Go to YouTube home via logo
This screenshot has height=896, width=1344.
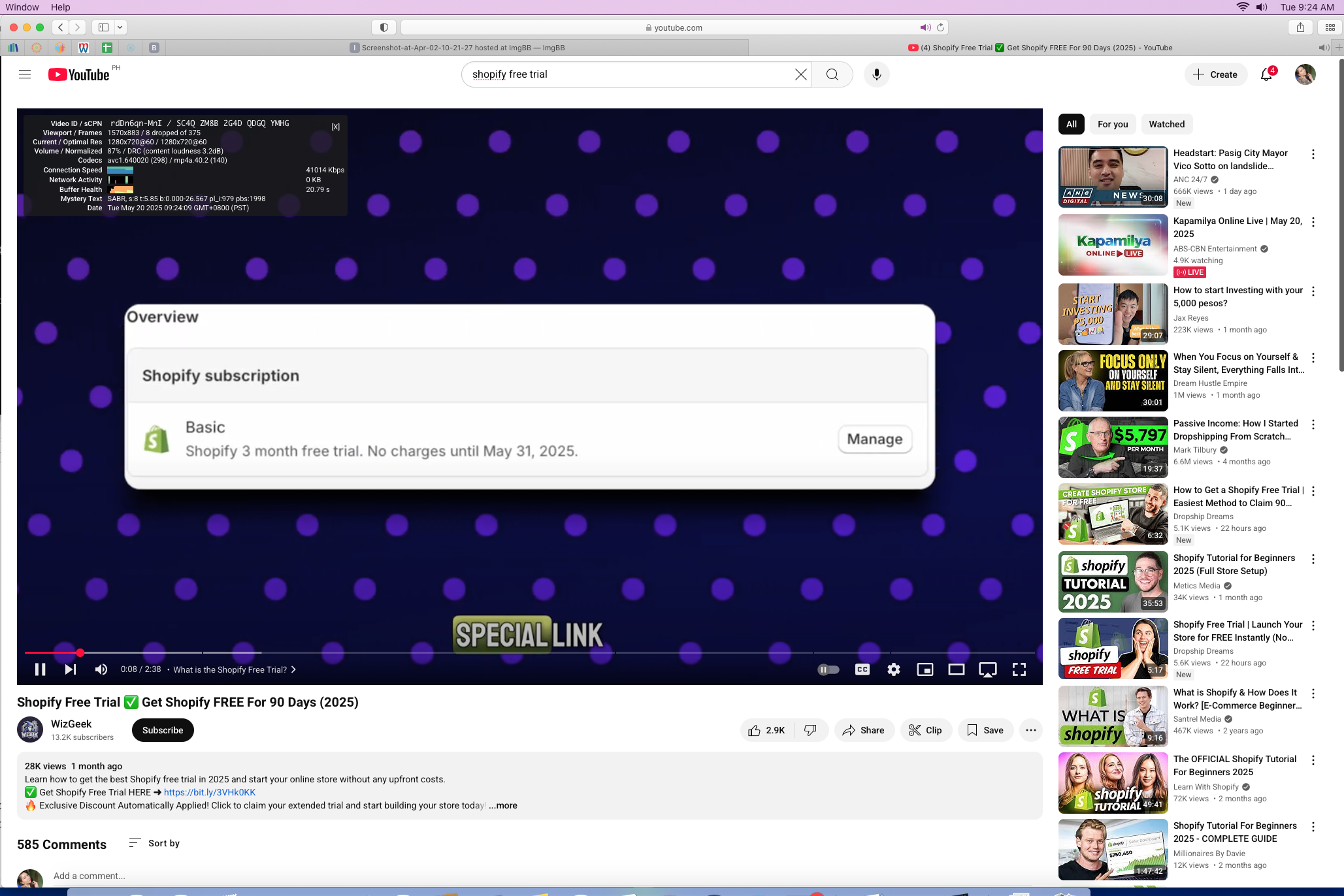click(79, 74)
